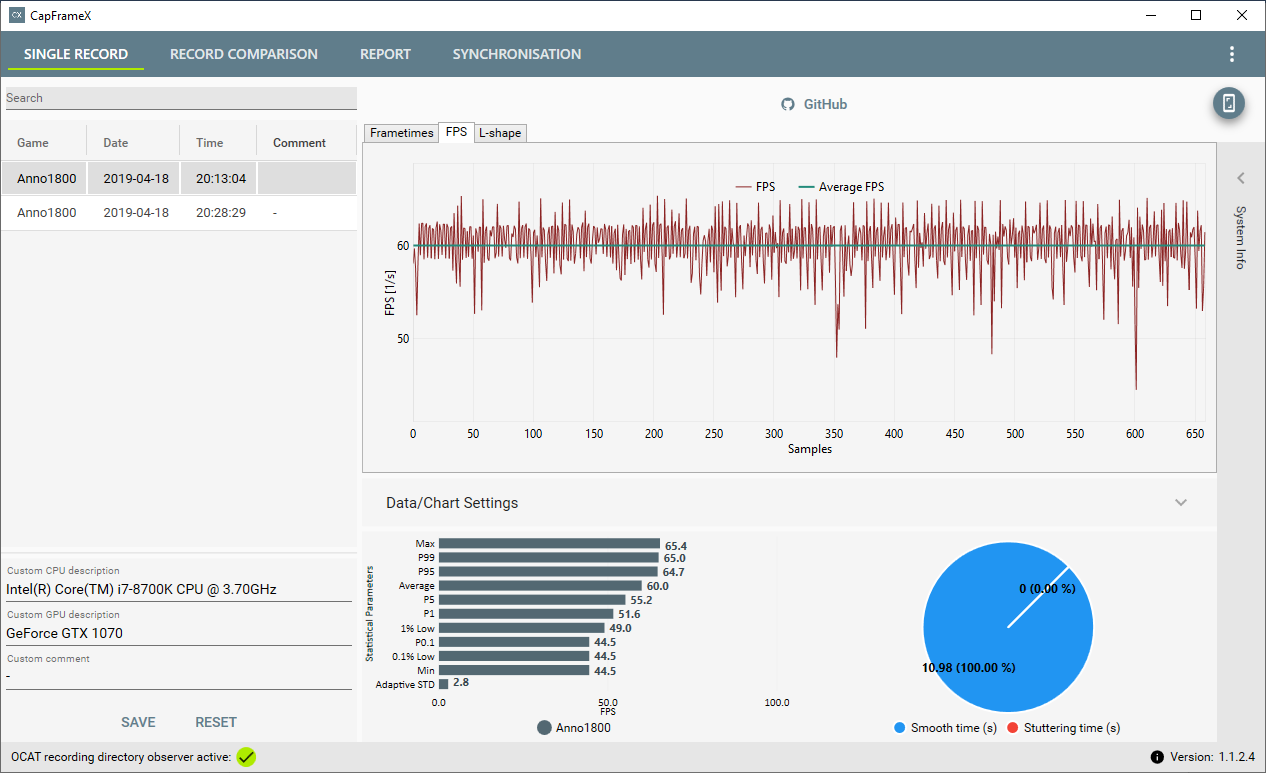The height and width of the screenshot is (773, 1266).
Task: Click the Anno1800 bar chart legend dot
Action: 544,728
